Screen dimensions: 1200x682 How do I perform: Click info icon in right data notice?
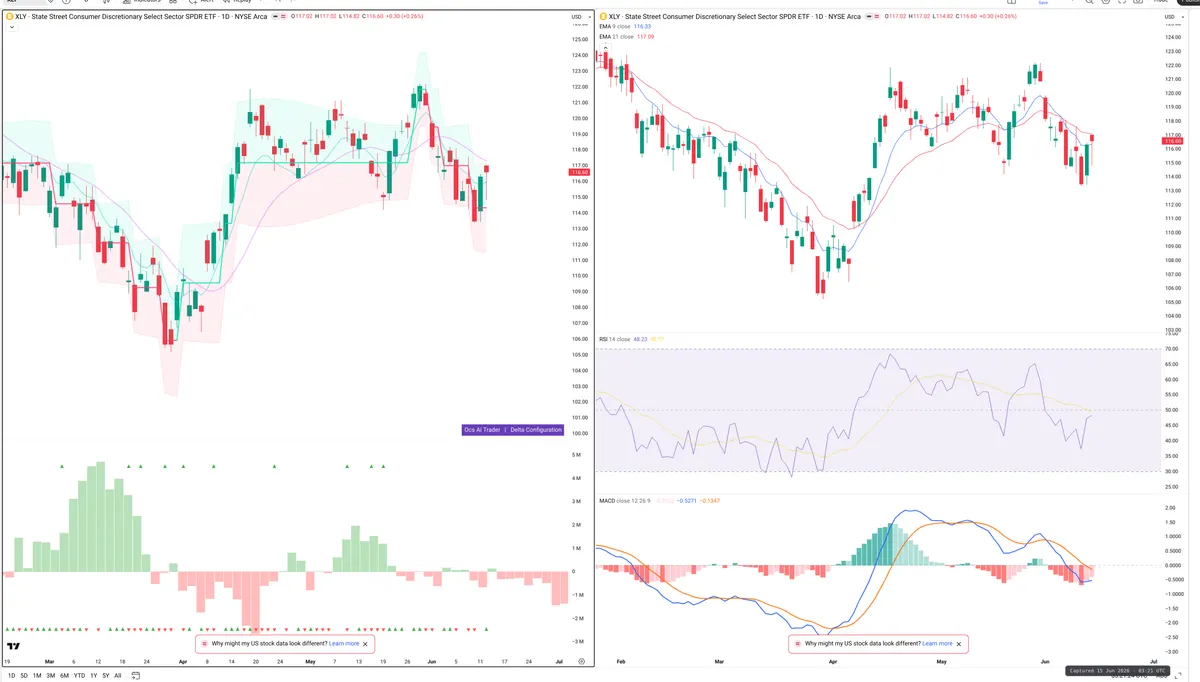(x=798, y=644)
